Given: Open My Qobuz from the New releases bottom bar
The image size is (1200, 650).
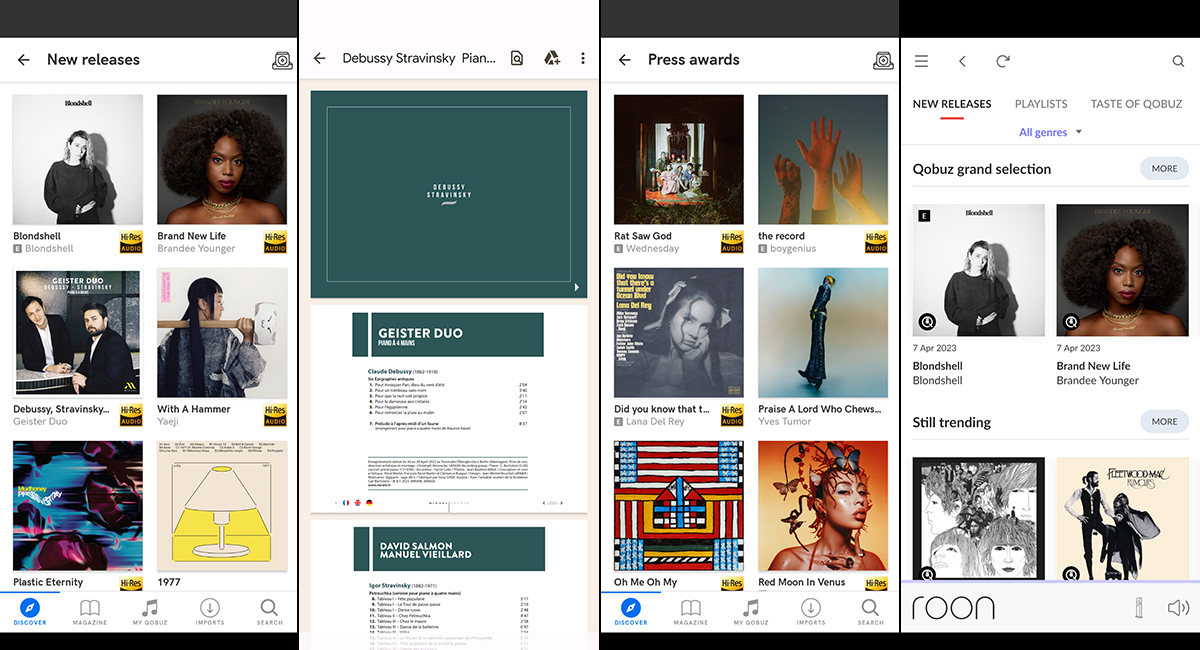Looking at the screenshot, I should click(x=150, y=612).
